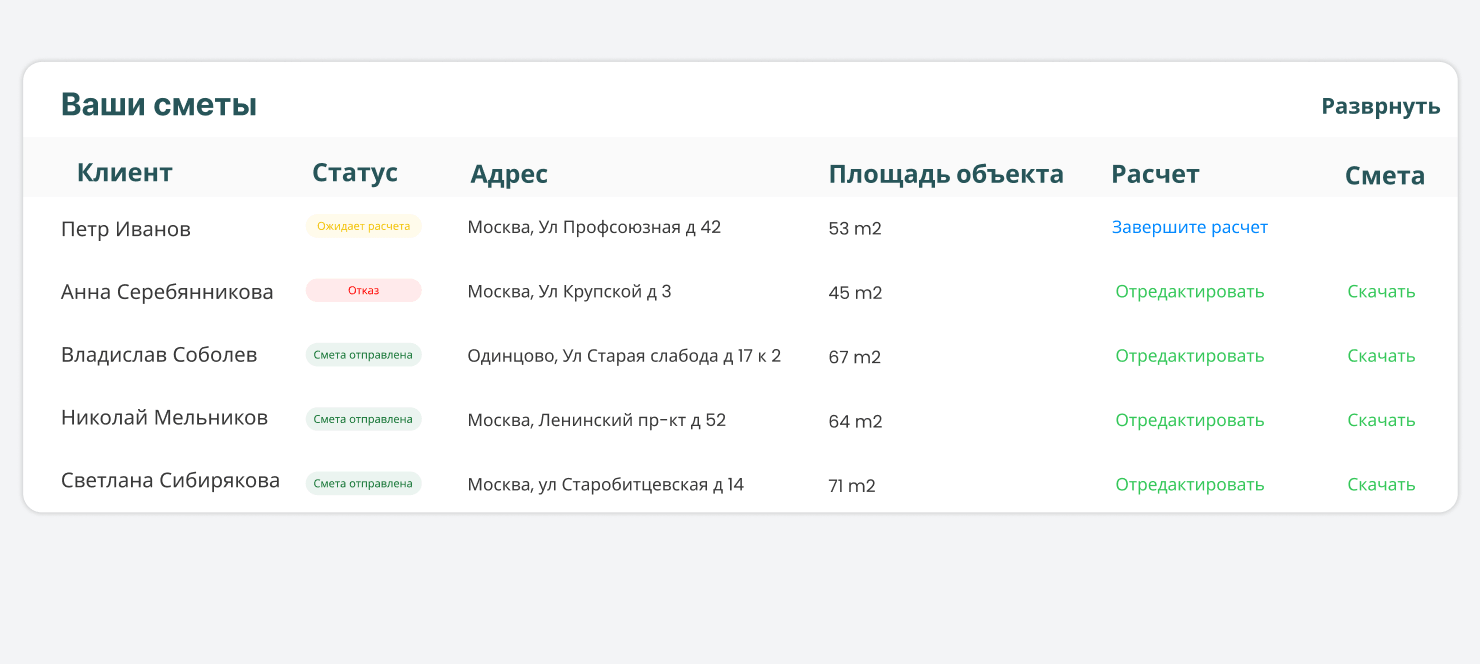Screen dimensions: 1480x664
Task: Open the Завершите расчет link
Action: 1189,227
